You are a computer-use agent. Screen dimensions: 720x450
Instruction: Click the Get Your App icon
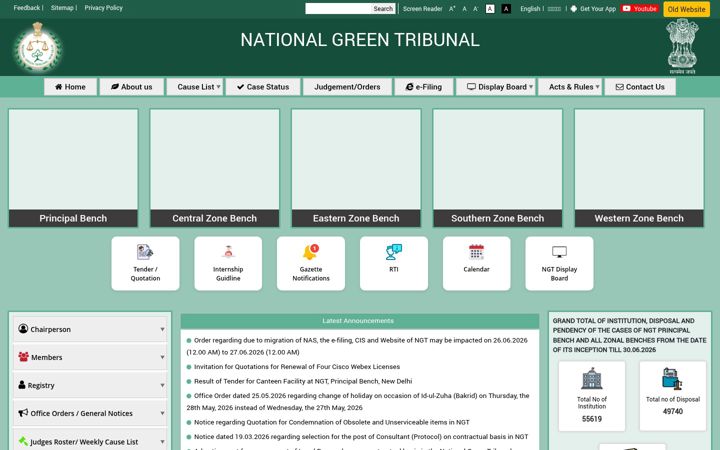pos(574,9)
